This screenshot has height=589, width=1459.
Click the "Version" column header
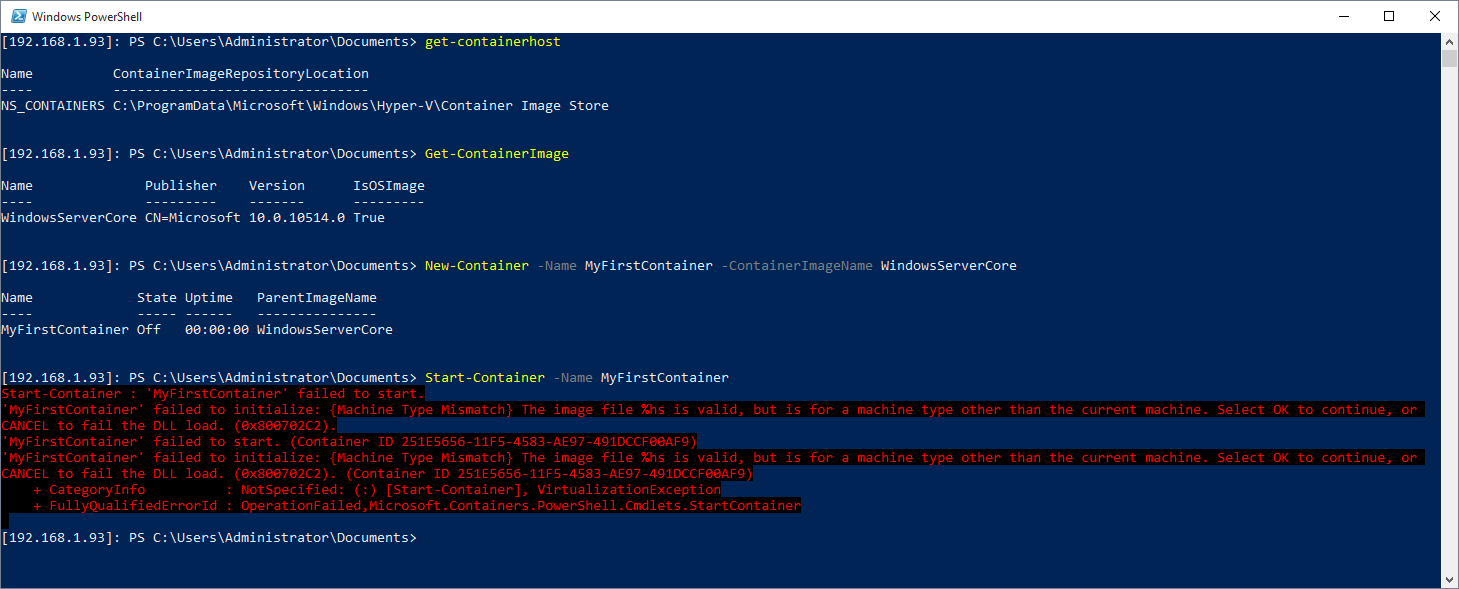[x=277, y=186]
